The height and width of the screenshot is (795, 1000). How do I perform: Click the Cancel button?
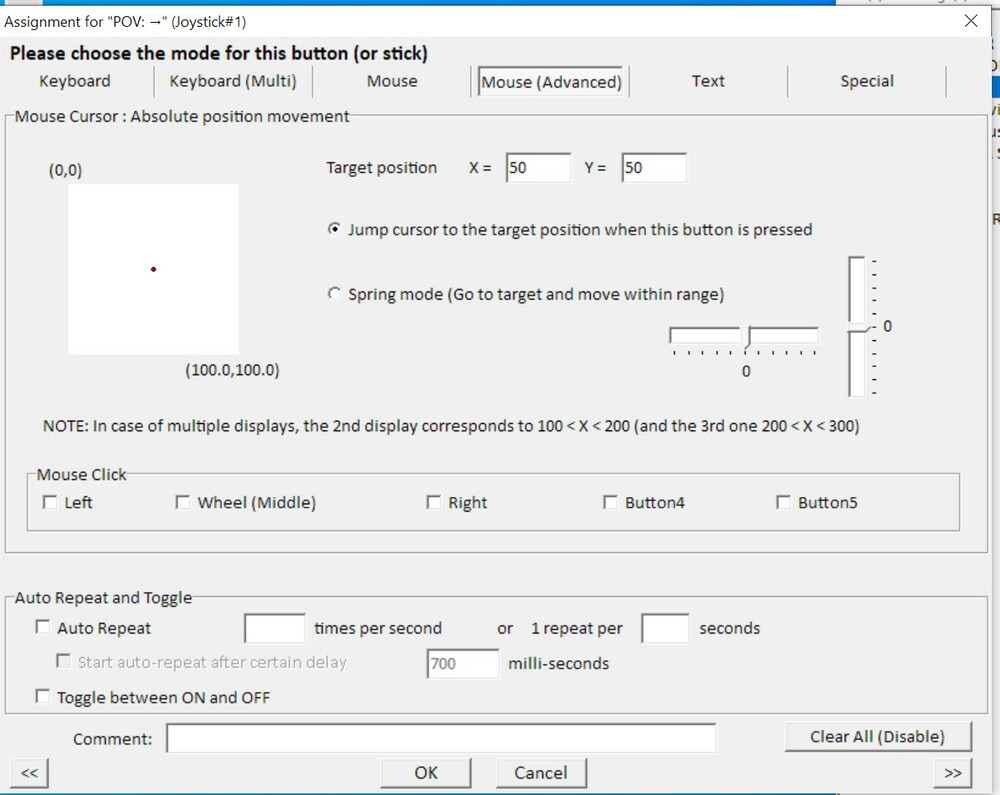(541, 773)
